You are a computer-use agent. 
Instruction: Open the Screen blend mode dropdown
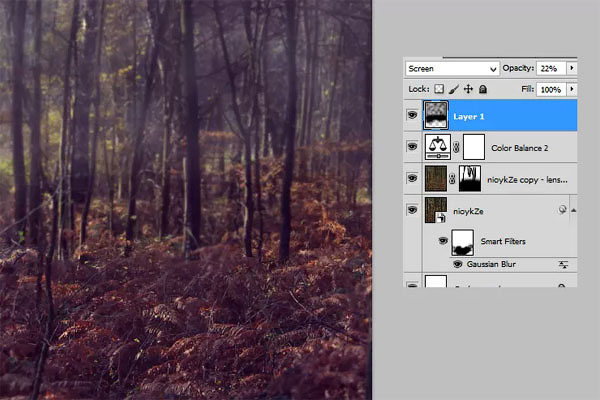(x=452, y=69)
